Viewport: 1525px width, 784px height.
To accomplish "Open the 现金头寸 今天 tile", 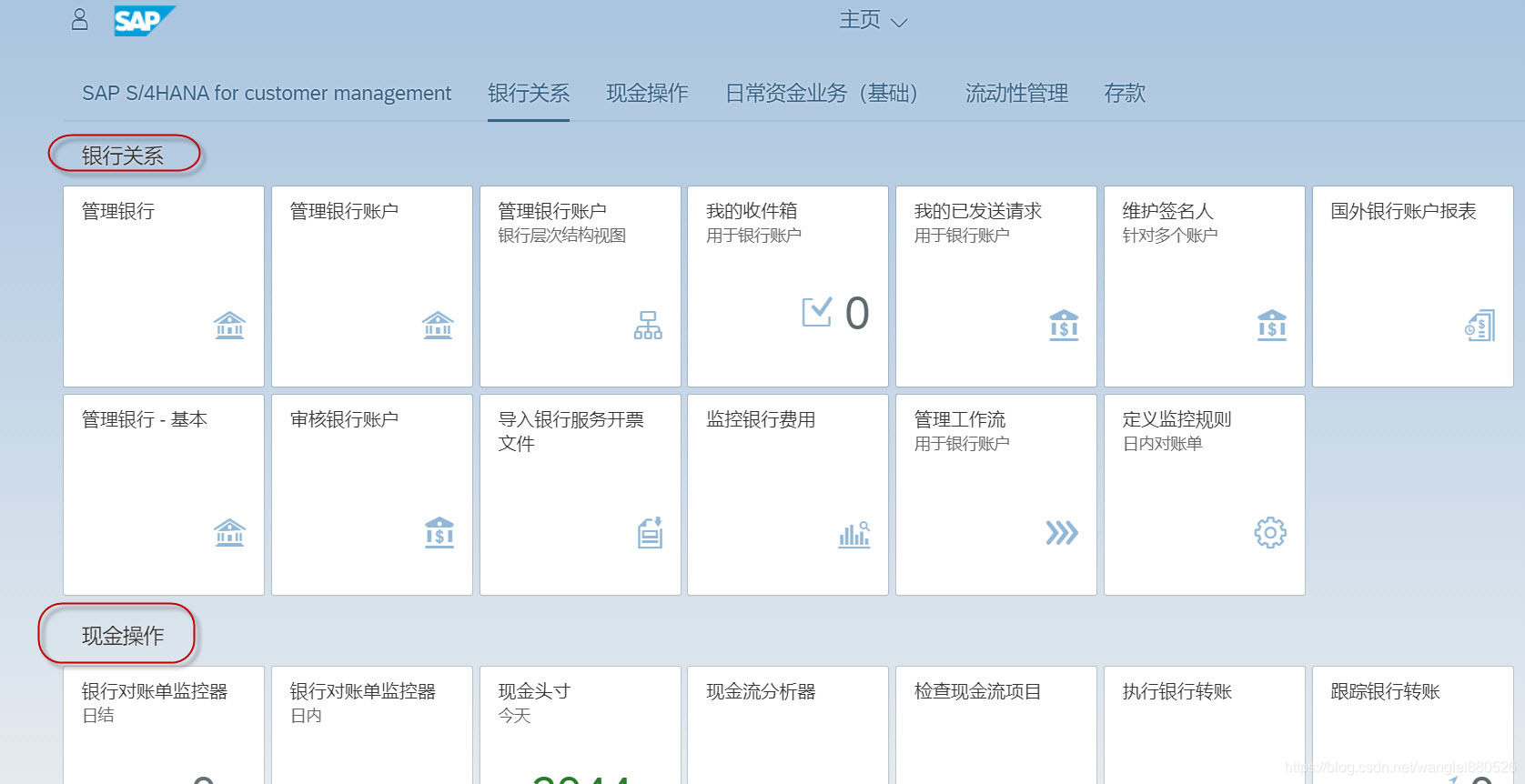I will coord(581,725).
